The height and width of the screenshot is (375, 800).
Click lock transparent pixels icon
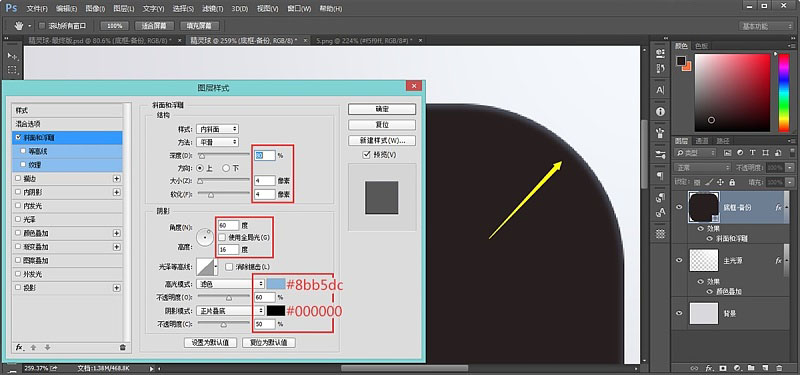(x=697, y=182)
